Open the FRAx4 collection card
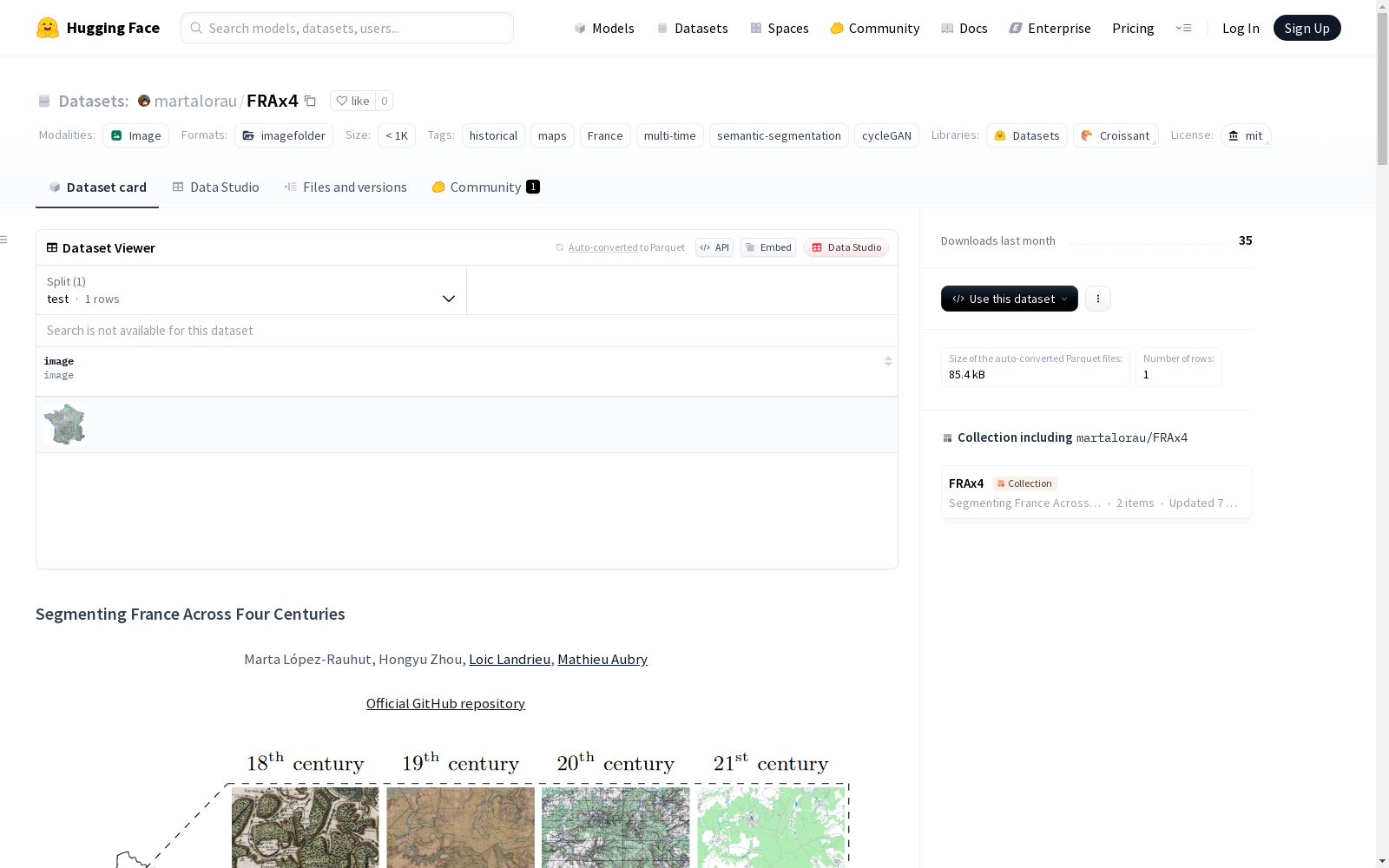The width and height of the screenshot is (1389, 868). tap(1096, 492)
